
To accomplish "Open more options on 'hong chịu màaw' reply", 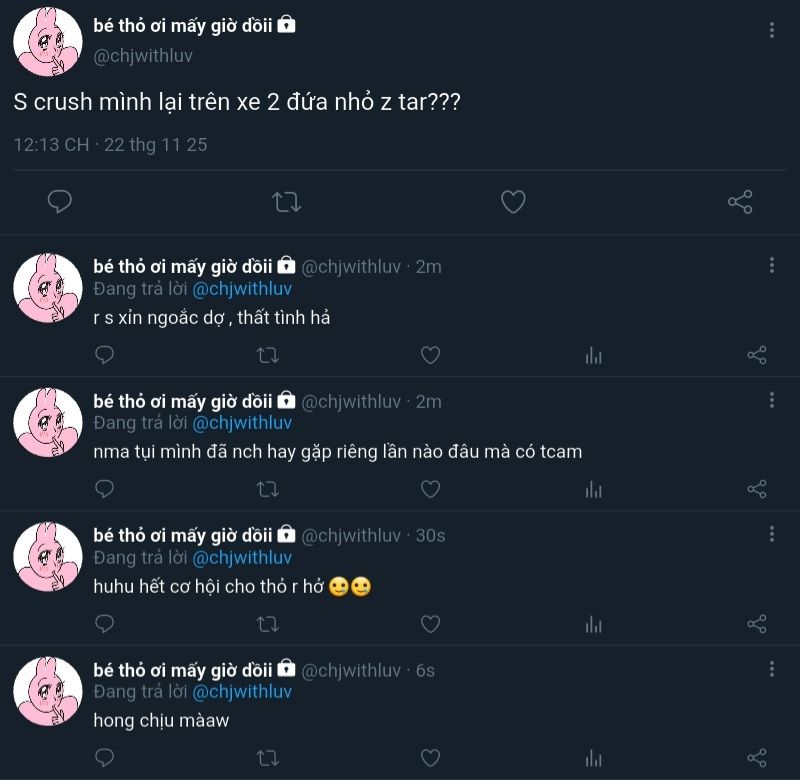I will click(771, 669).
